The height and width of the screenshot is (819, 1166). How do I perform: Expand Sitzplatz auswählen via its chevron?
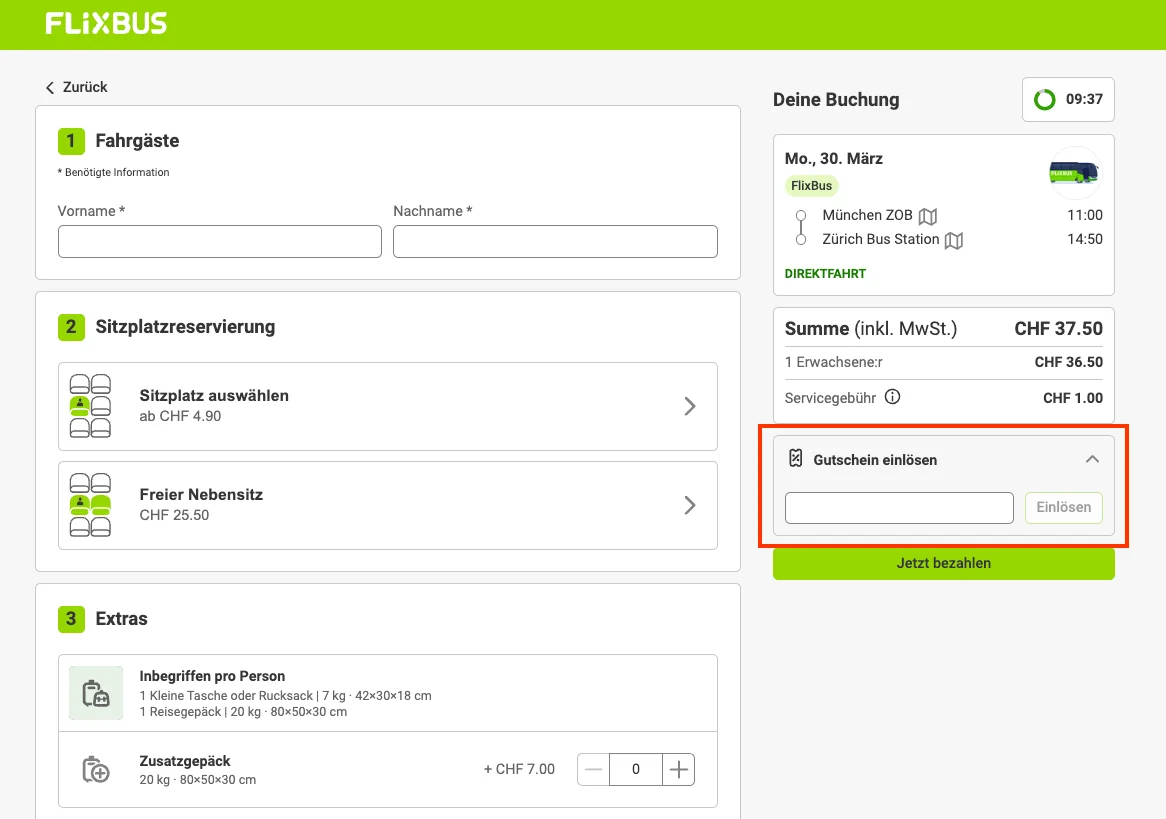coord(689,406)
